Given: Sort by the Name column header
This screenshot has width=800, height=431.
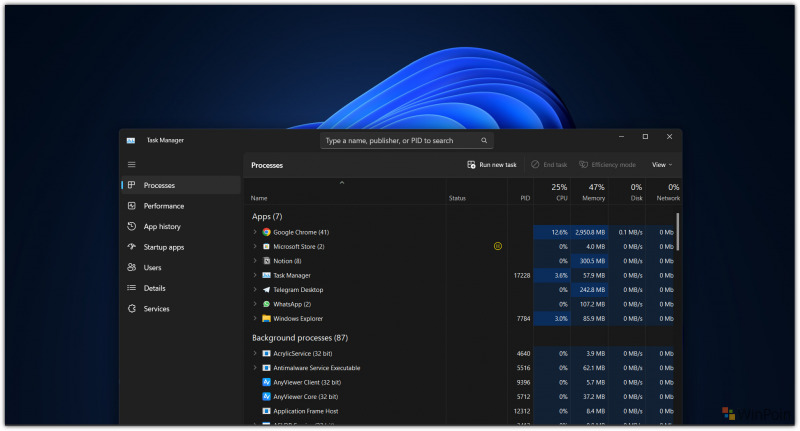Looking at the screenshot, I should 344,192.
